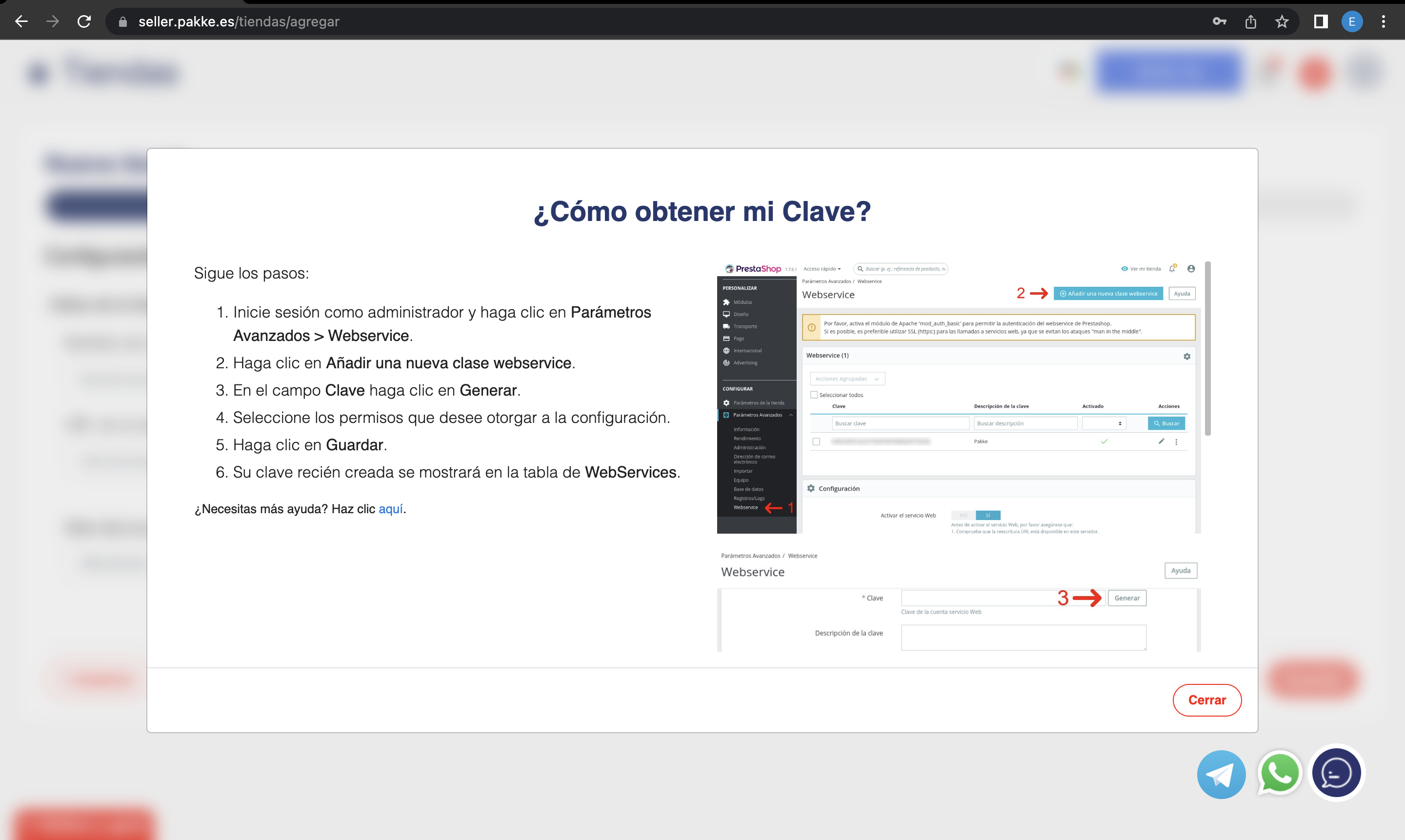Click the forward navigation arrow
Screen dimensions: 1405x840
[x=53, y=21]
